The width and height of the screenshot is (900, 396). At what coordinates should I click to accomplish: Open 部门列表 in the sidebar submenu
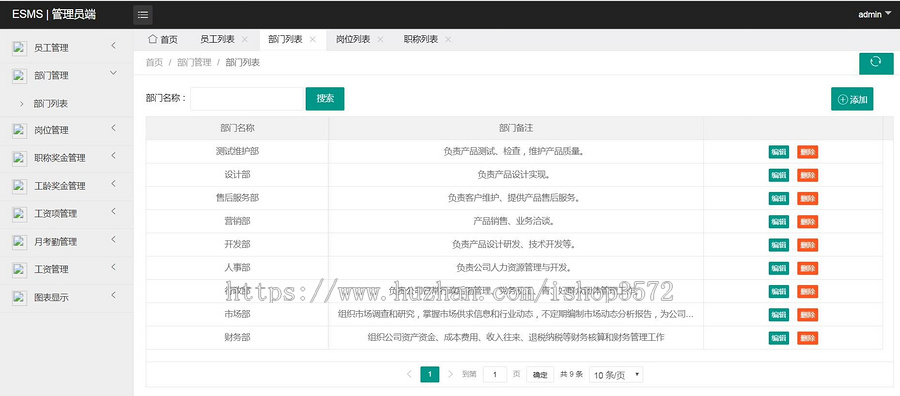click(51, 104)
